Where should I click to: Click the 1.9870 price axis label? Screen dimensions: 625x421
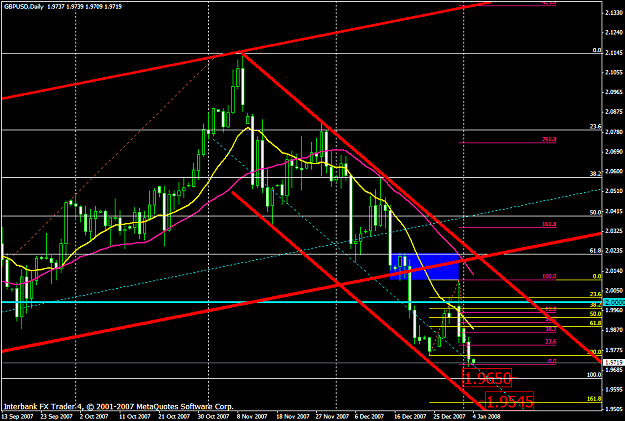(614, 330)
